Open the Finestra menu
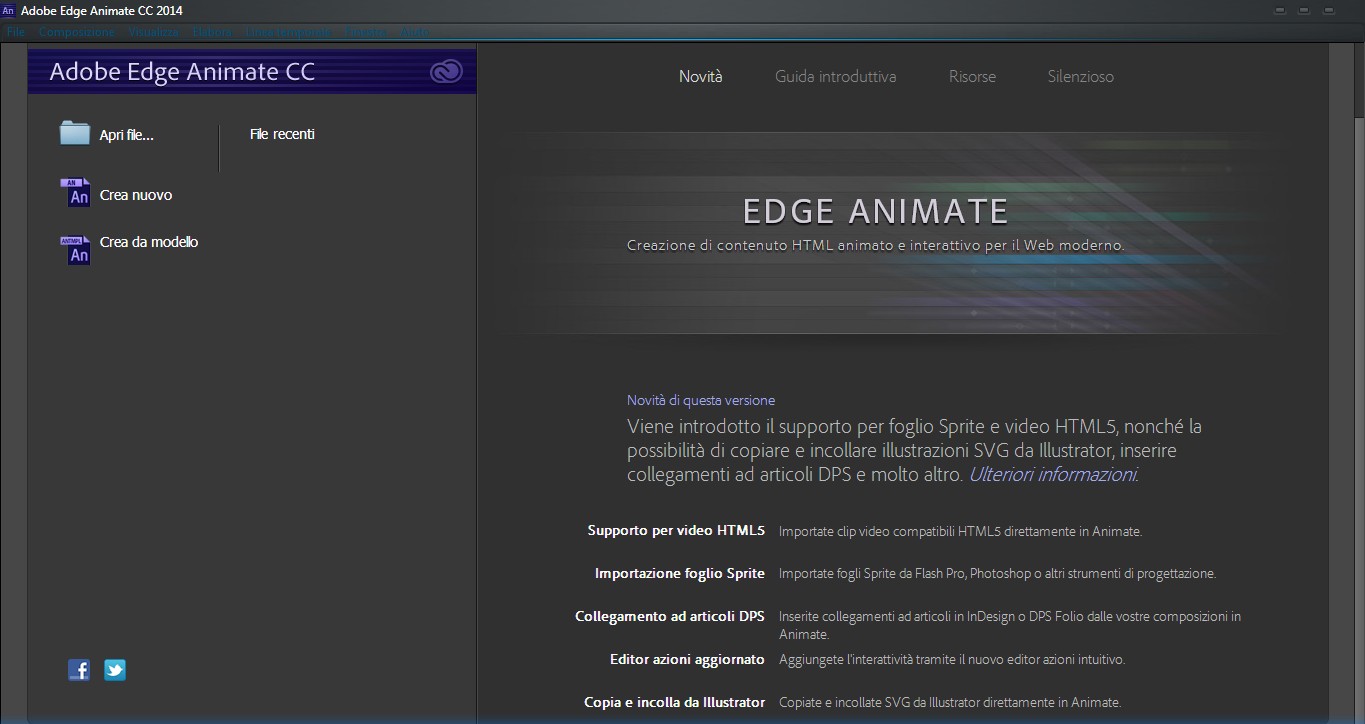The width and height of the screenshot is (1365, 724). click(366, 32)
